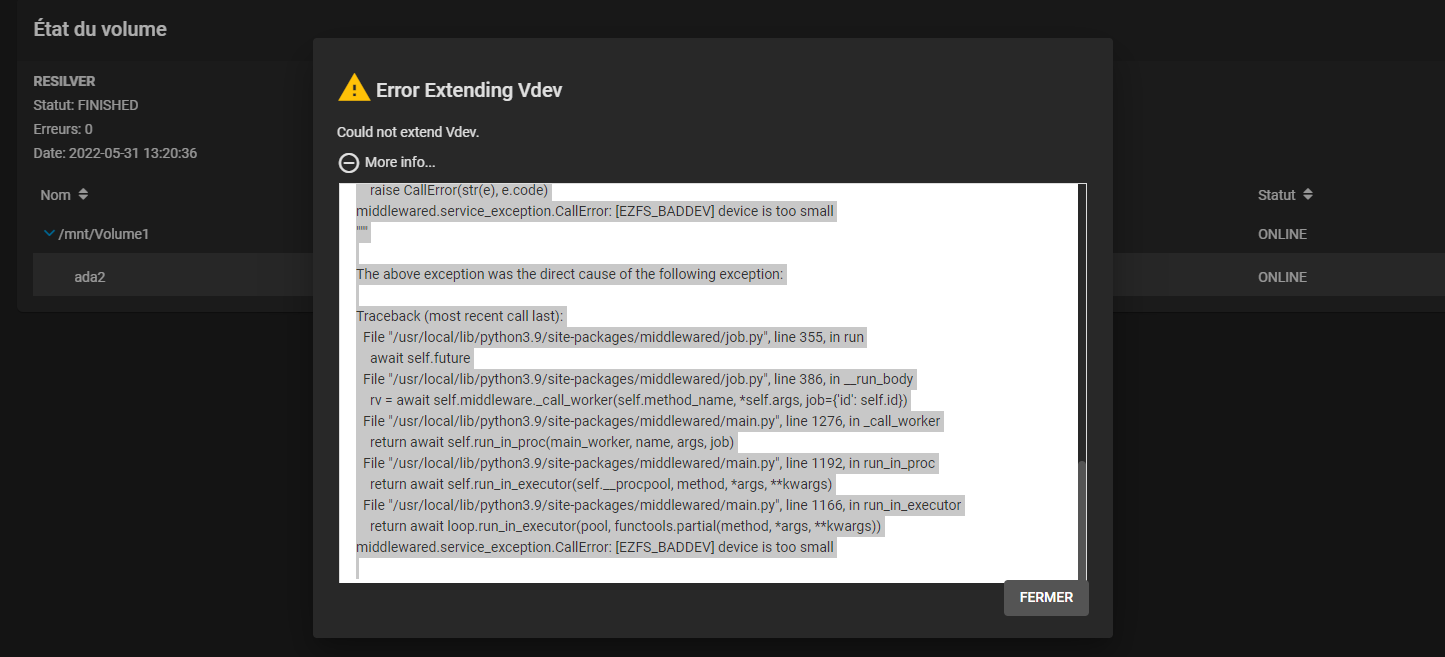Click the 'Statut: FINISHED' resilver text

click(x=86, y=105)
